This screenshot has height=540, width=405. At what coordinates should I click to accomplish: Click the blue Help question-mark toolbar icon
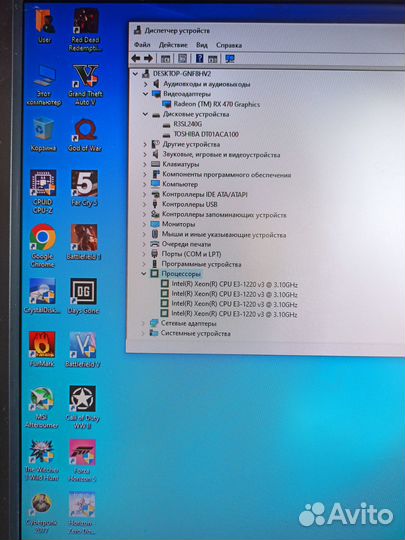[199, 59]
